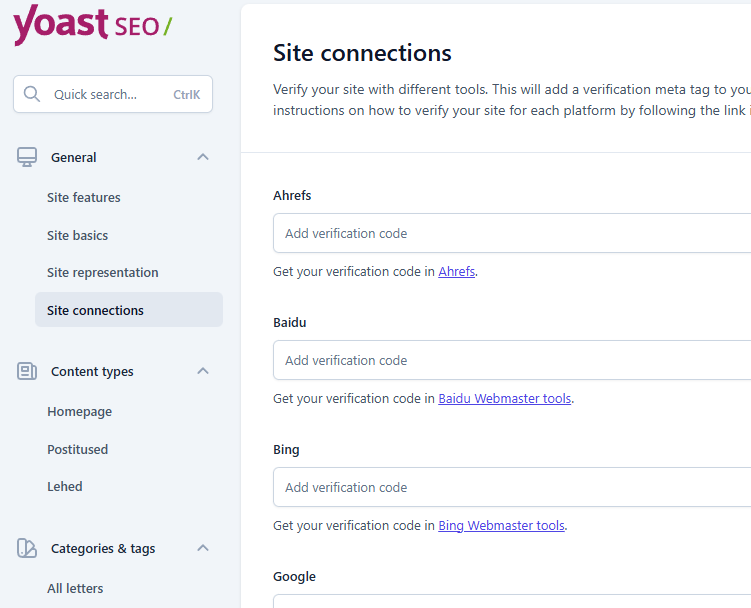Collapse the General section chevron

click(203, 157)
